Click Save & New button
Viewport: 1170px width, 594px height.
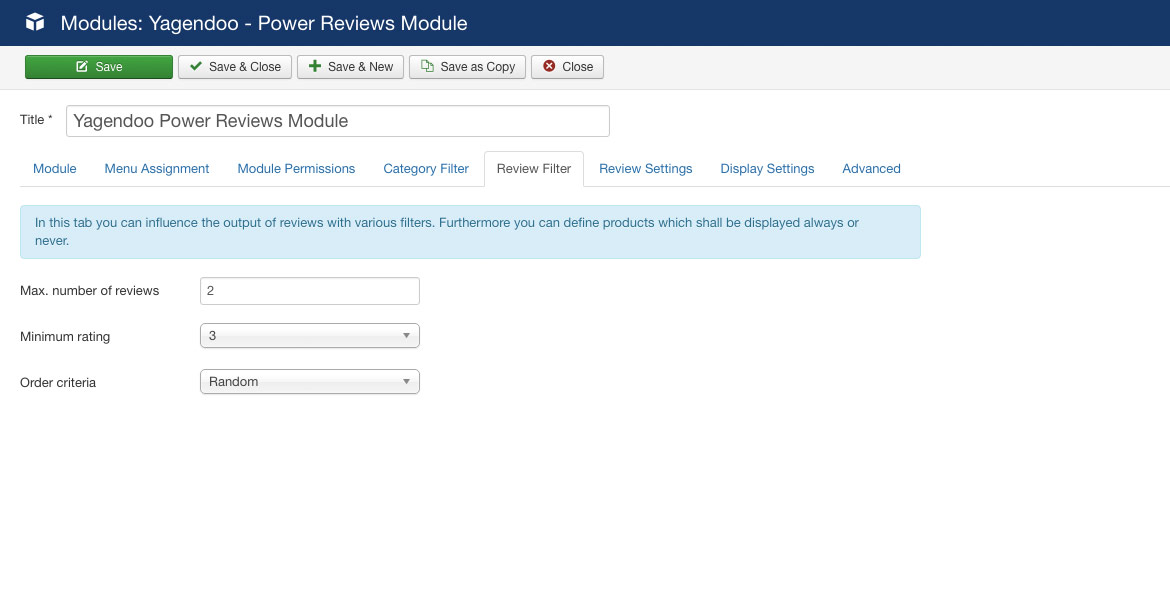coord(351,66)
